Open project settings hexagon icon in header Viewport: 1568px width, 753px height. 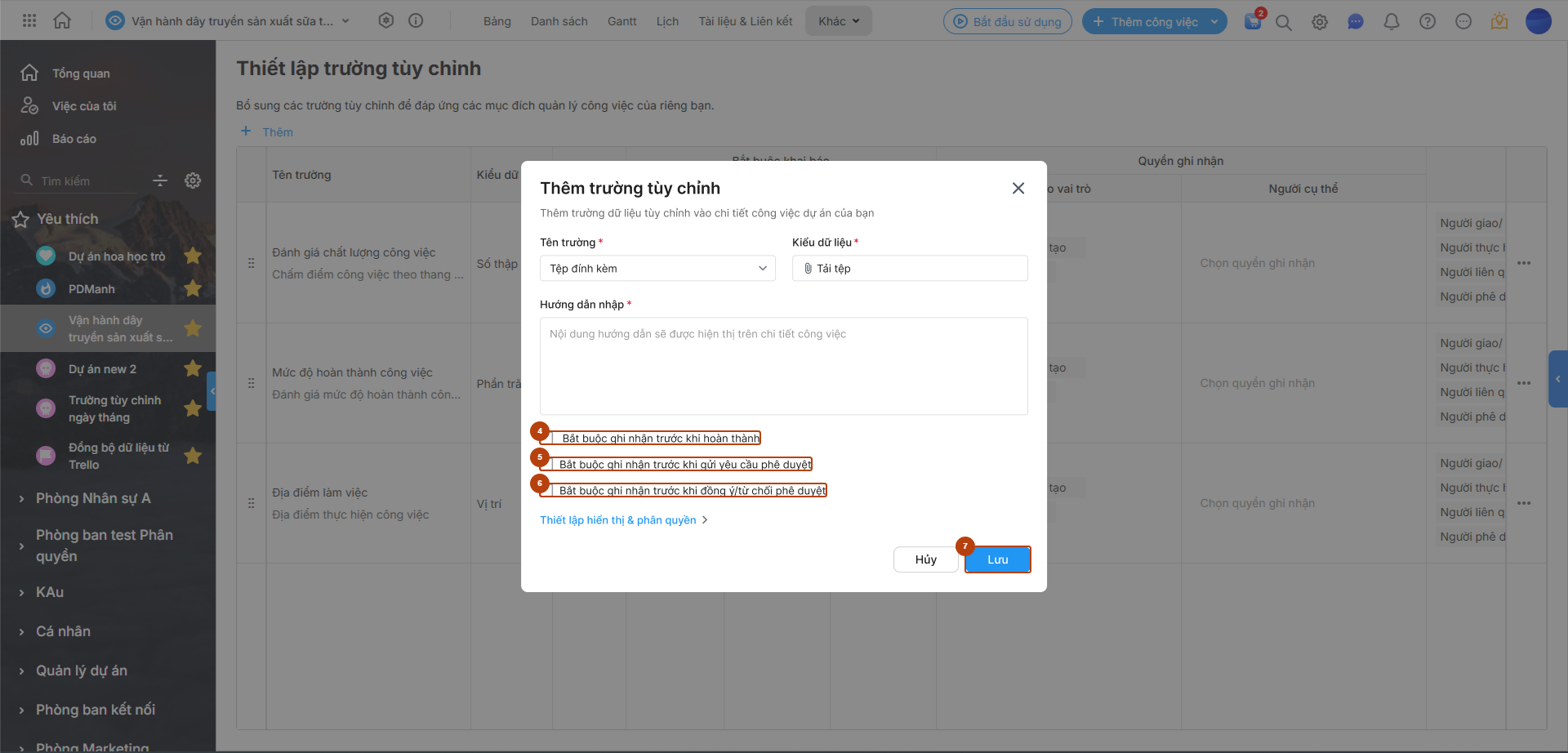386,21
